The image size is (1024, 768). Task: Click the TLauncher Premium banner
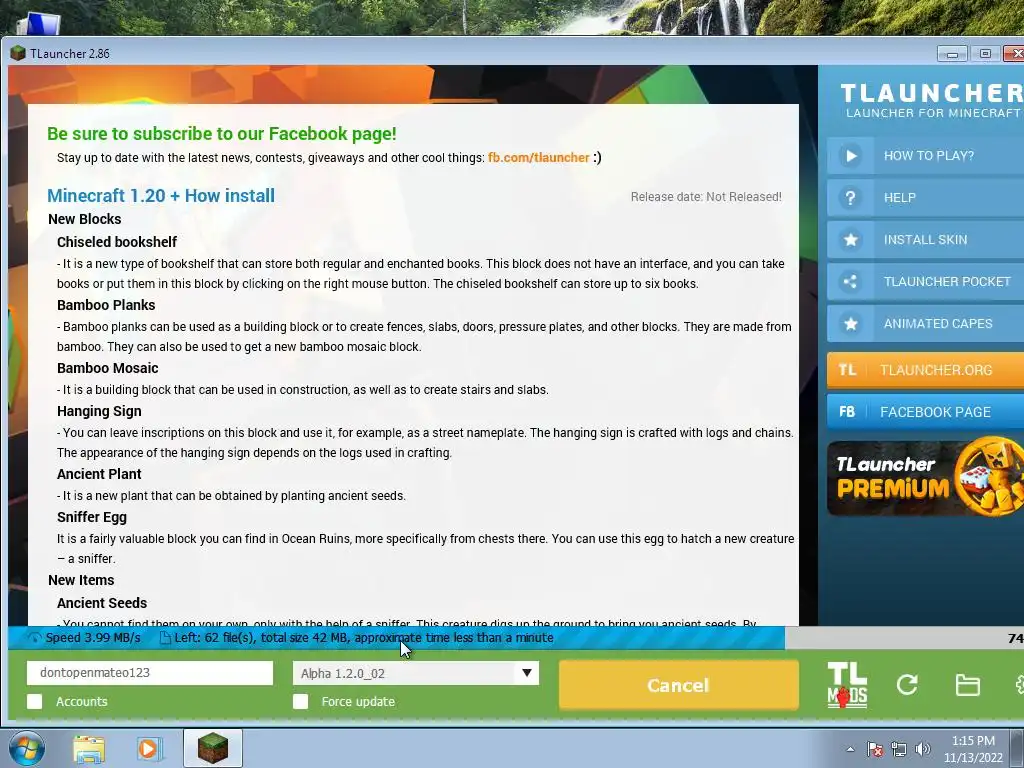click(x=925, y=479)
